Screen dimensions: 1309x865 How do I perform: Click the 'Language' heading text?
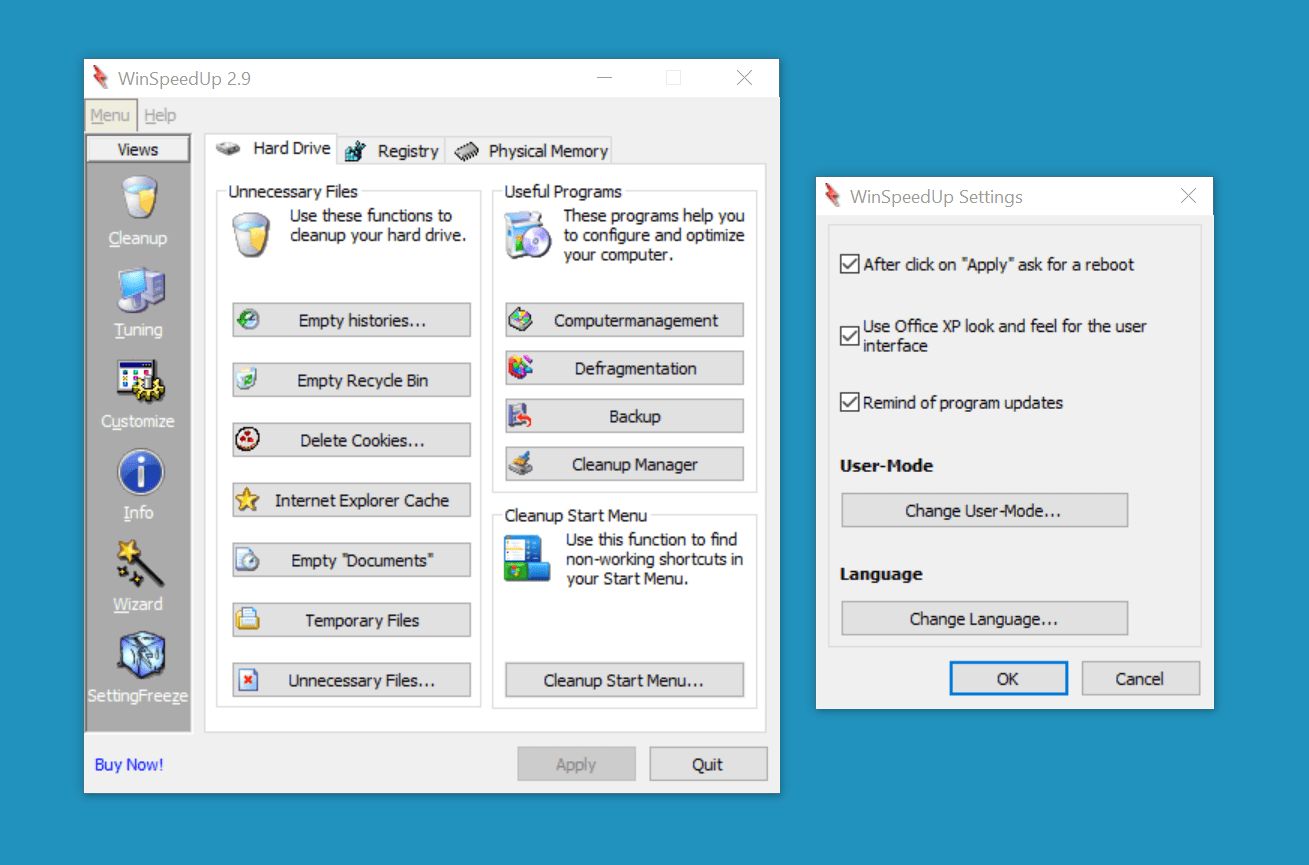click(x=881, y=574)
